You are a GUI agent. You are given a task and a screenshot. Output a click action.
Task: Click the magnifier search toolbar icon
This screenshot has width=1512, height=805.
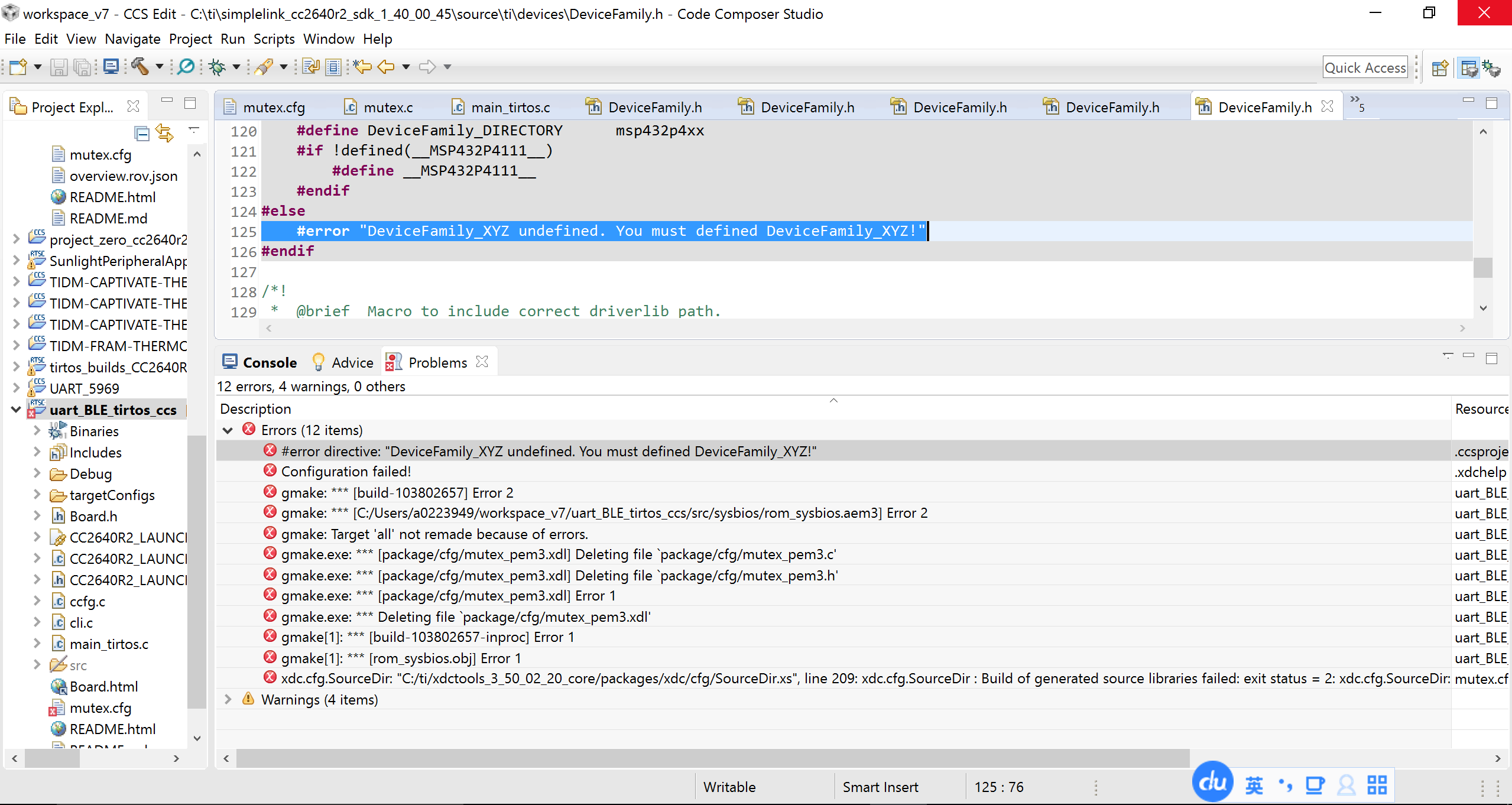click(x=186, y=66)
